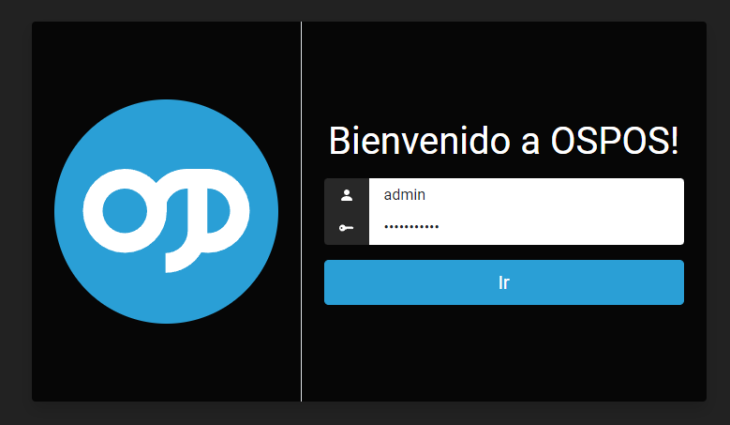Click the black area below Ir button
Screen dimensions: 730x425
(x=504, y=353)
